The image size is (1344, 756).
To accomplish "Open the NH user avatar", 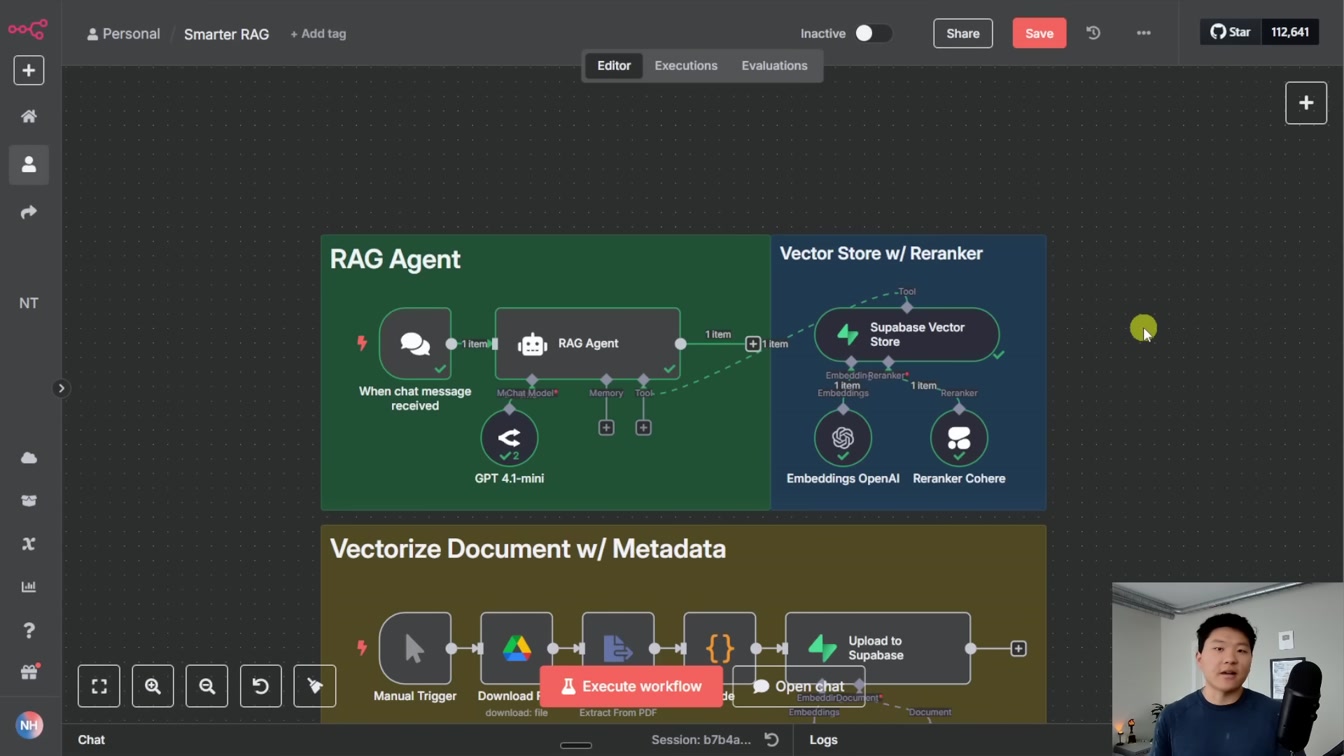I will (29, 725).
